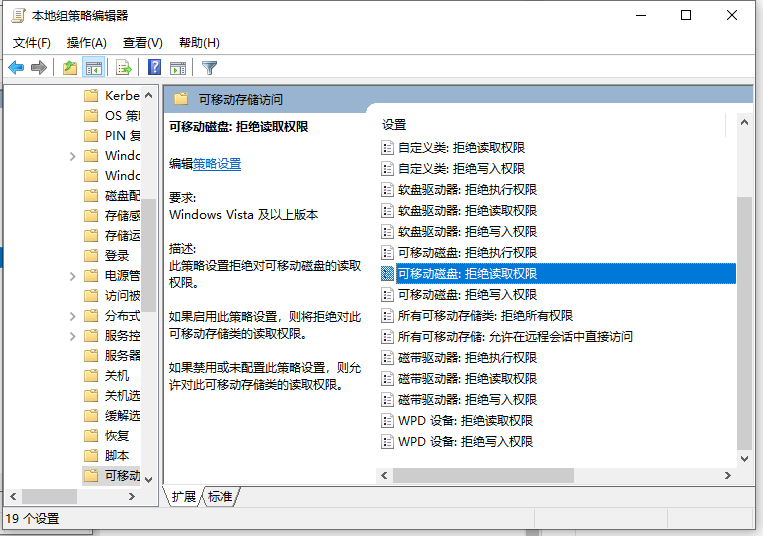Expand the 电源管 tree folder
Image resolution: width=763 pixels, height=536 pixels.
pos(73,276)
